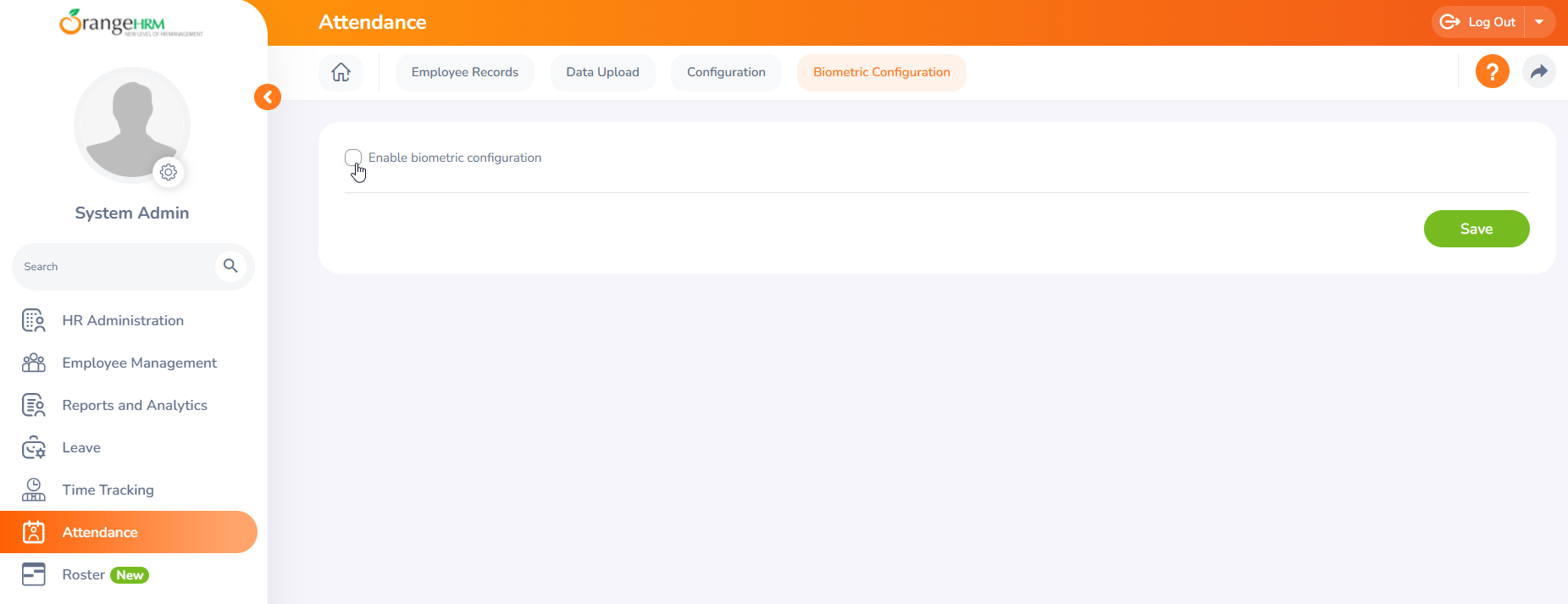Open Time Tracking module

(x=108, y=490)
